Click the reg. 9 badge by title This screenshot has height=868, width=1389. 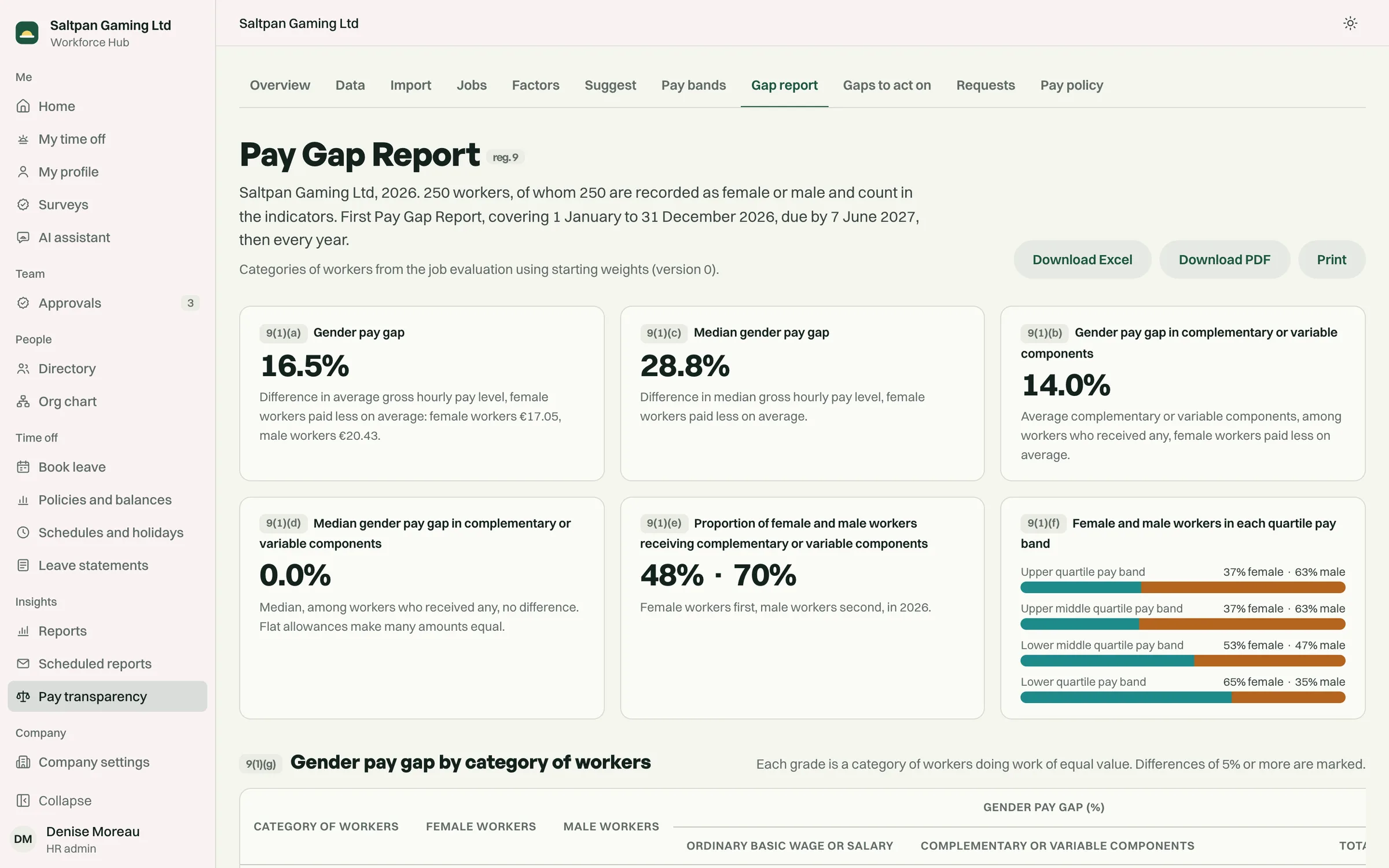(505, 157)
